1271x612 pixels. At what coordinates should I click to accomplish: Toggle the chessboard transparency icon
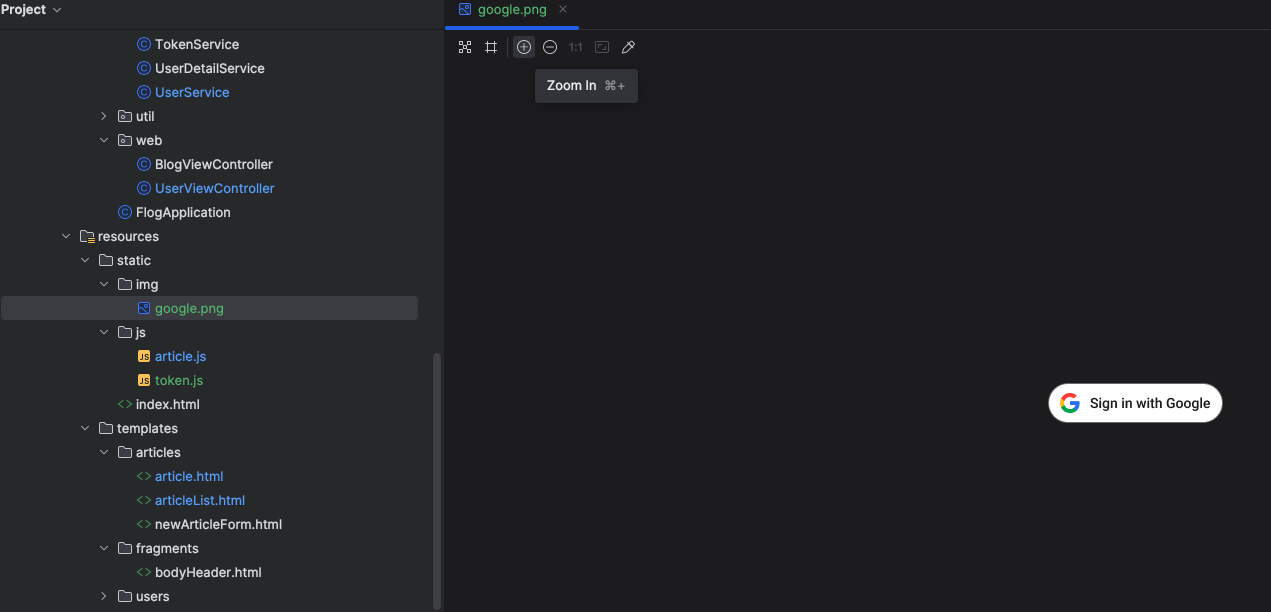[465, 47]
